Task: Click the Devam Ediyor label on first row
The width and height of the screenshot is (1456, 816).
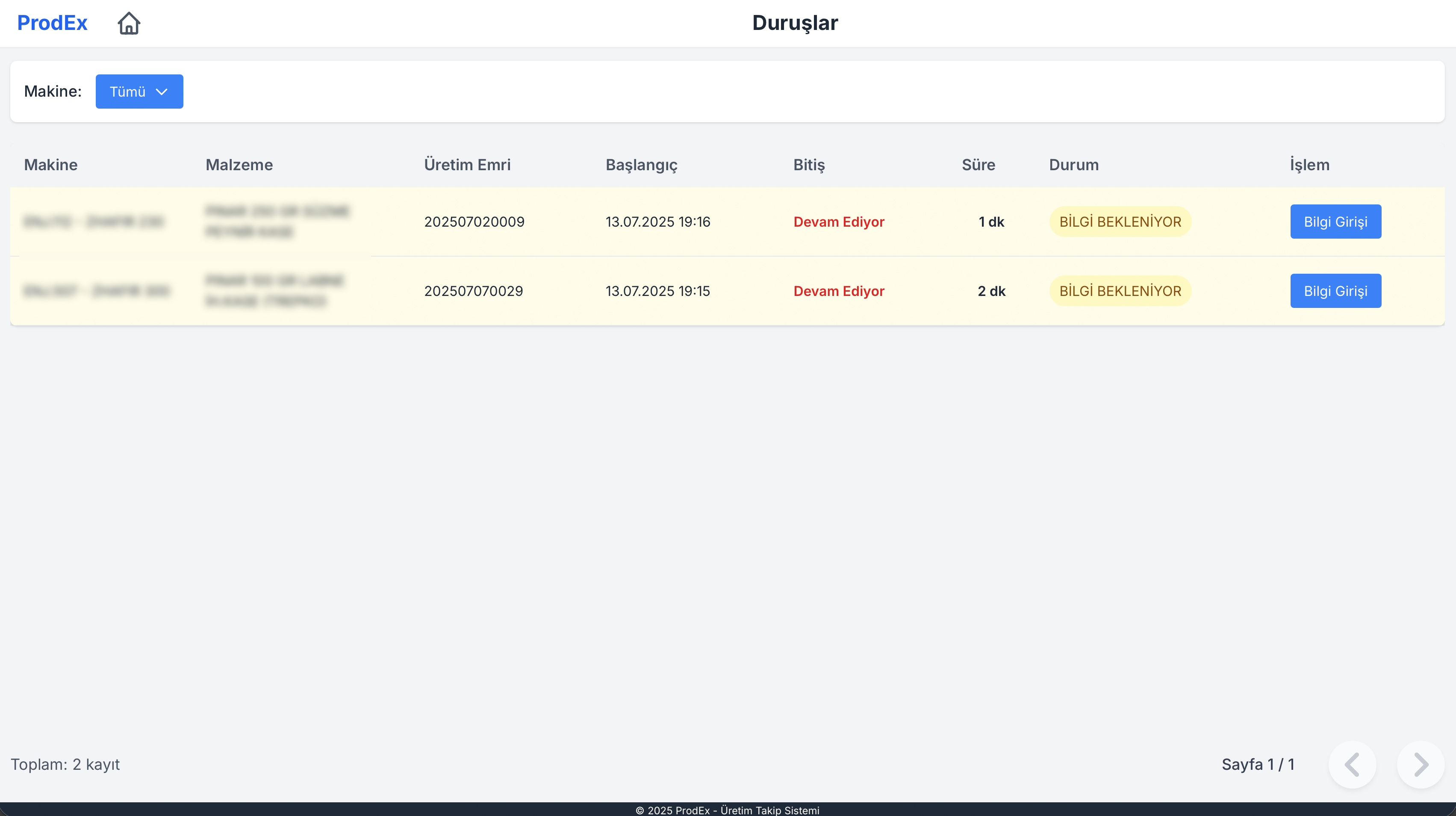Action: pyautogui.click(x=839, y=222)
